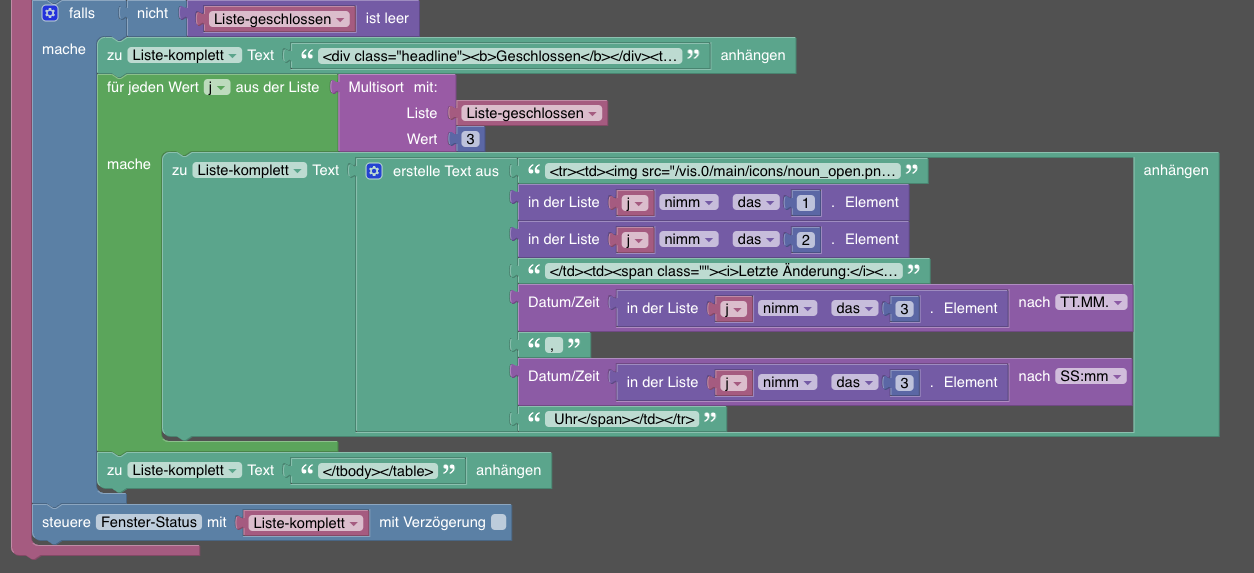
Task: Click the Datum/Zeit label in the SS:mm row
Action: click(x=564, y=376)
